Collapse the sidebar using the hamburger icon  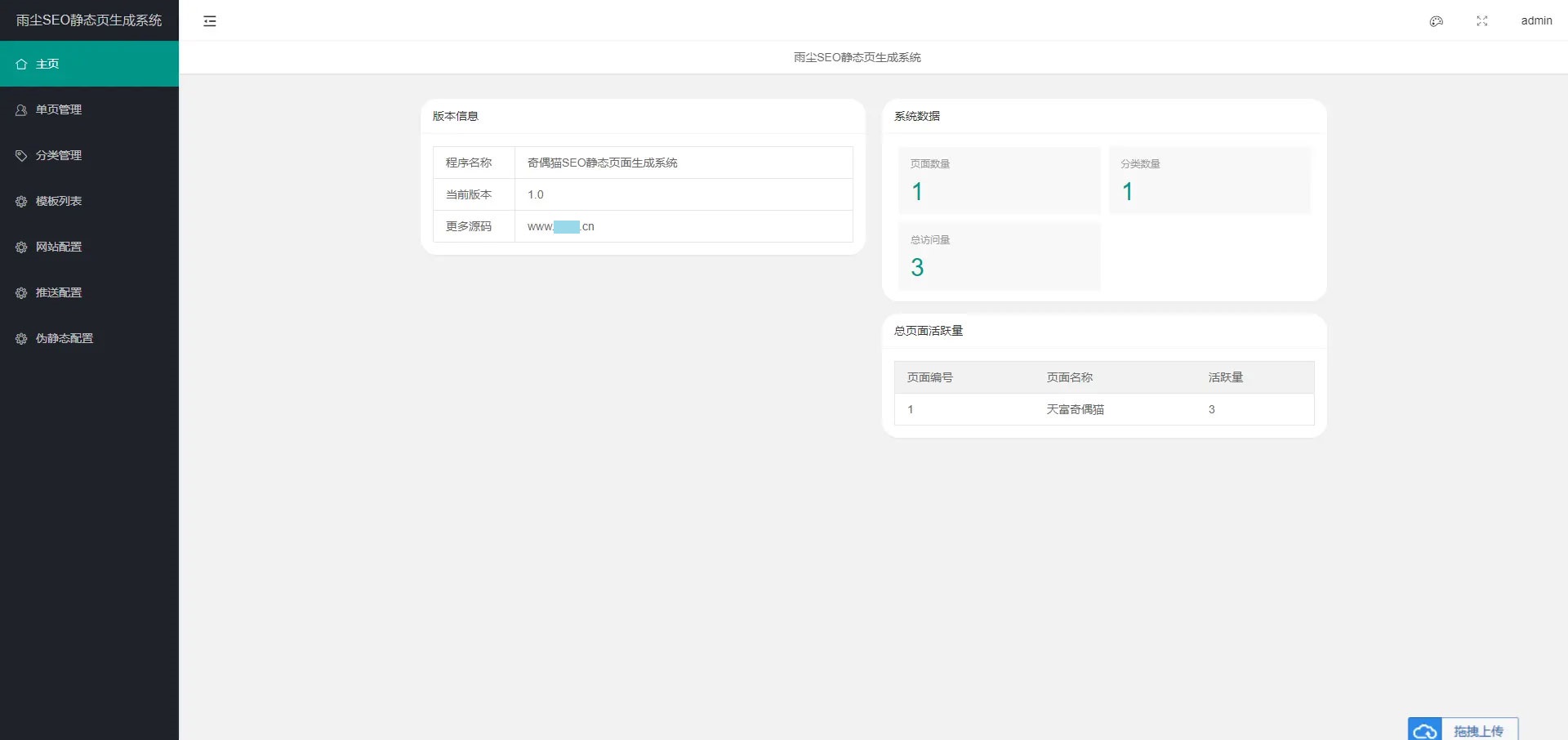[209, 21]
